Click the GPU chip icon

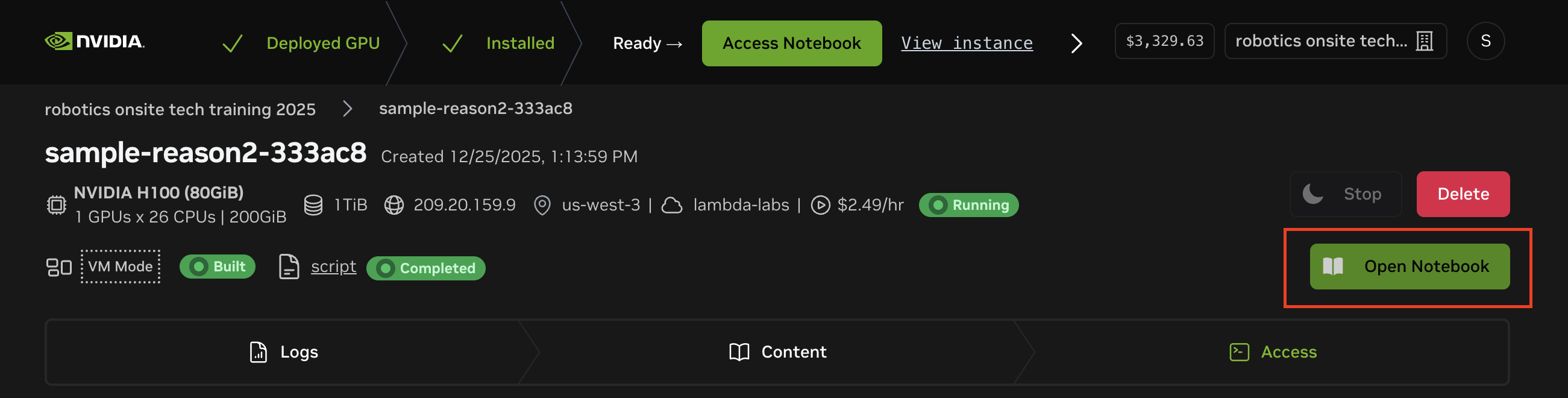click(x=57, y=205)
